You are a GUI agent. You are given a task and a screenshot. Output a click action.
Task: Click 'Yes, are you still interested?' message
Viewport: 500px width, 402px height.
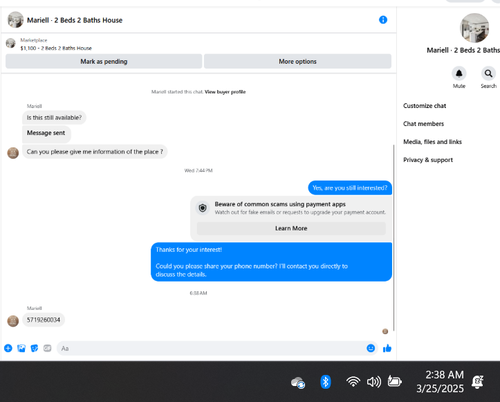[350, 188]
